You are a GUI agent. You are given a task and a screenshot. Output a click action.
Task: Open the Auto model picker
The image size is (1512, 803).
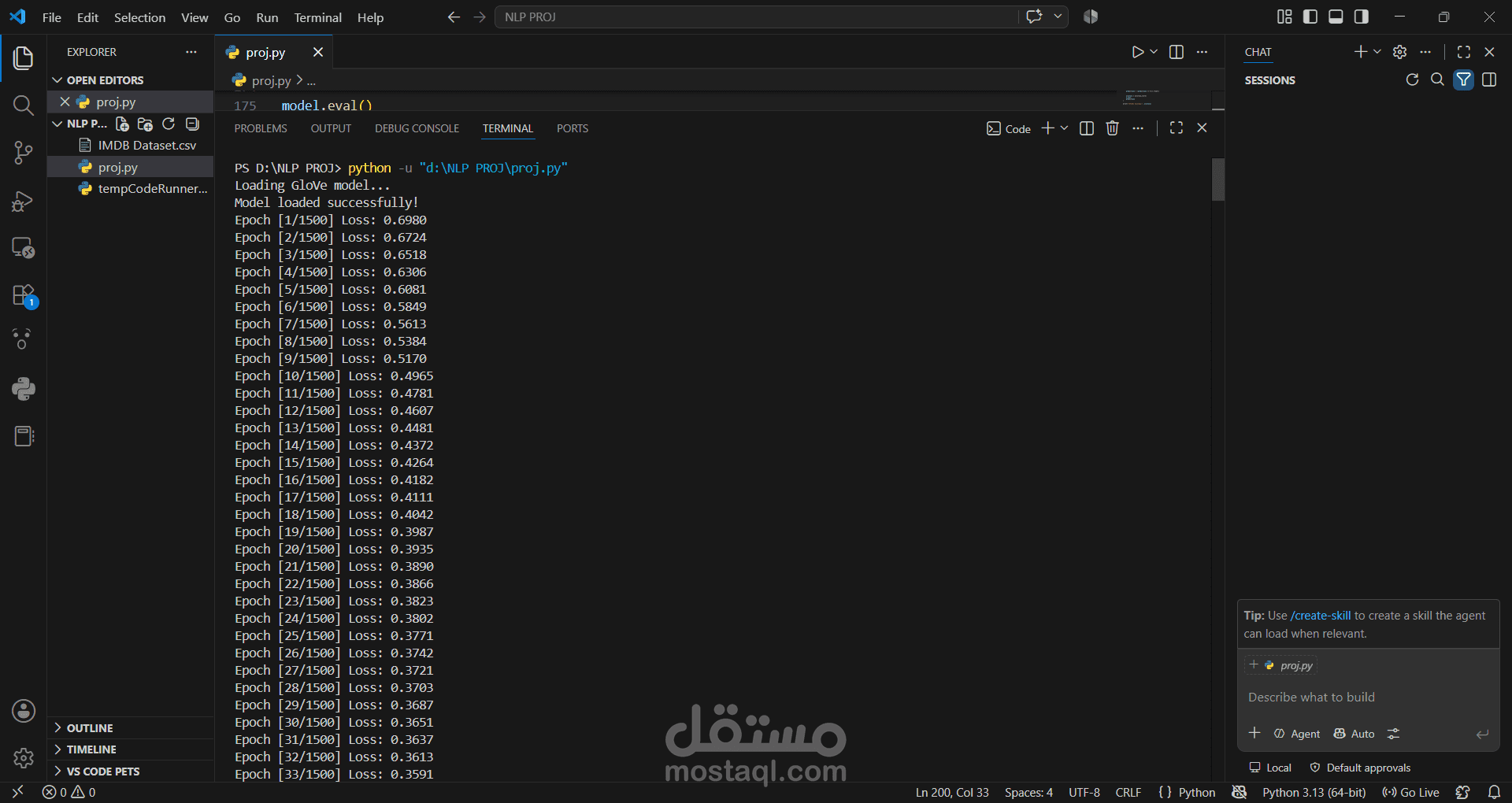click(1354, 734)
